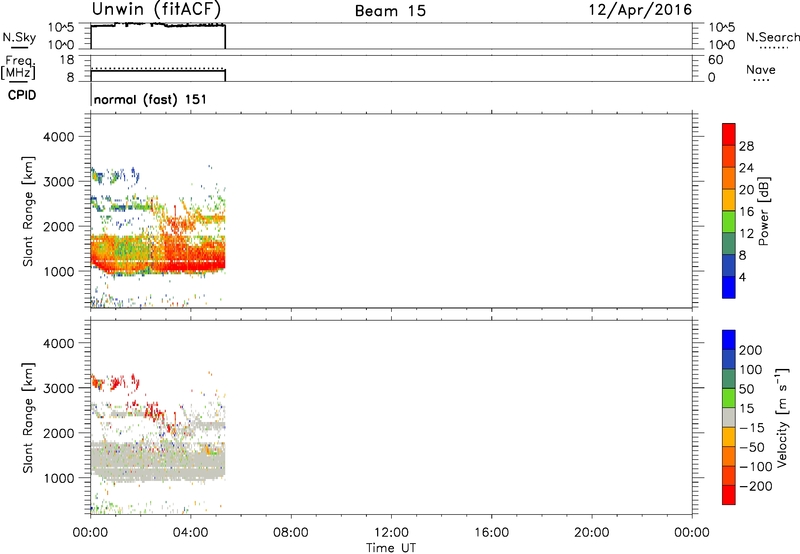Screen dimensions: 800x554
Task: Click the Velocity colorbar gray segment
Action: 729,417
